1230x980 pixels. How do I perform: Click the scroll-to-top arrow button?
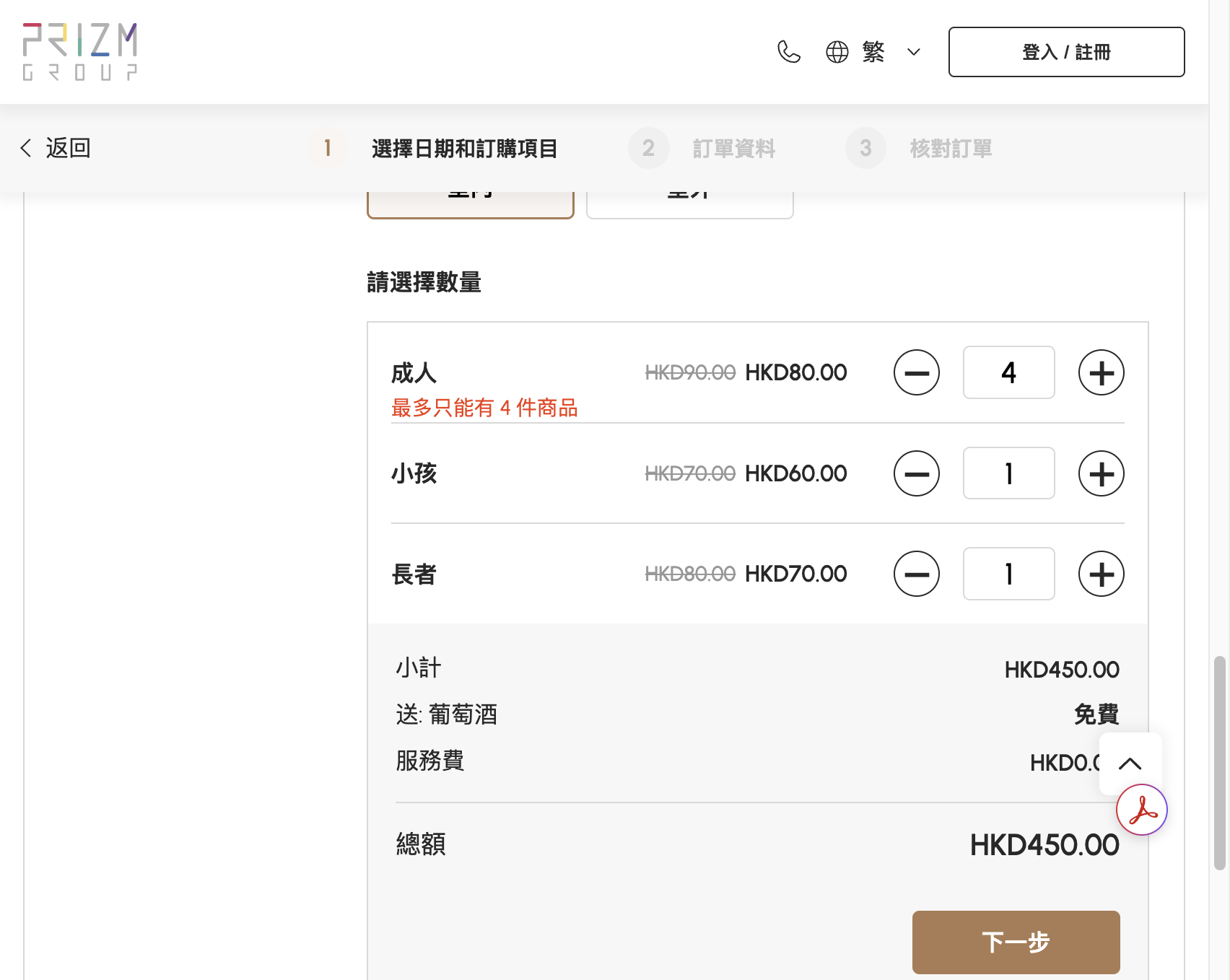point(1130,764)
